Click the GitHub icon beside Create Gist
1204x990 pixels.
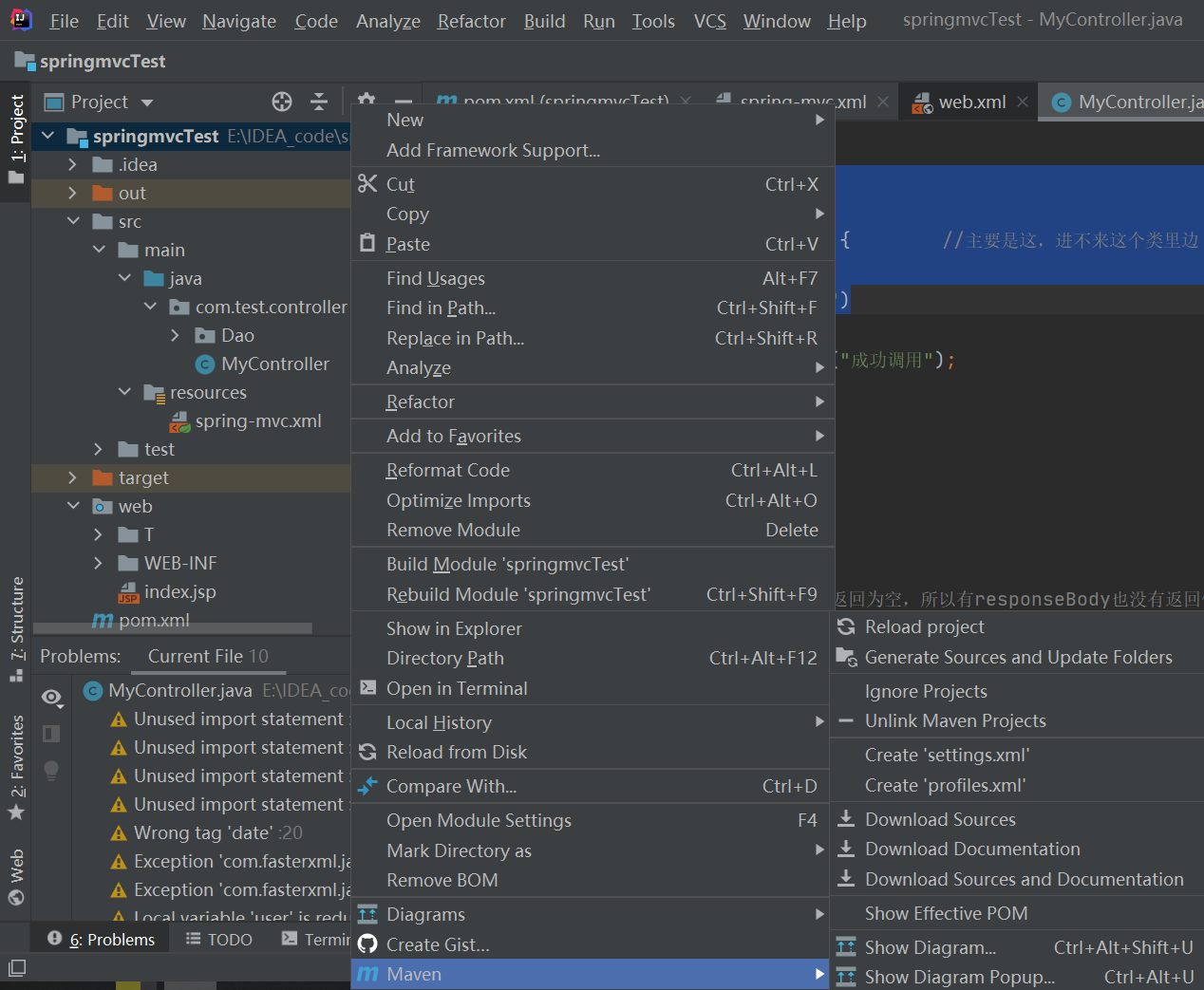tap(367, 944)
